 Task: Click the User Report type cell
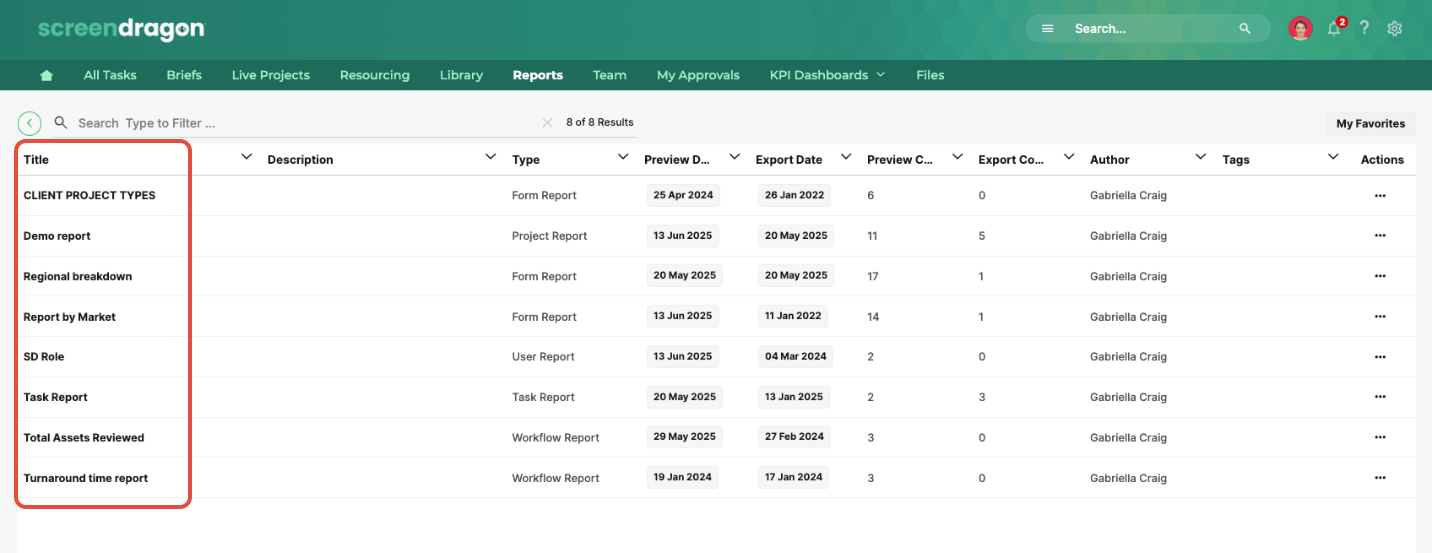click(544, 357)
